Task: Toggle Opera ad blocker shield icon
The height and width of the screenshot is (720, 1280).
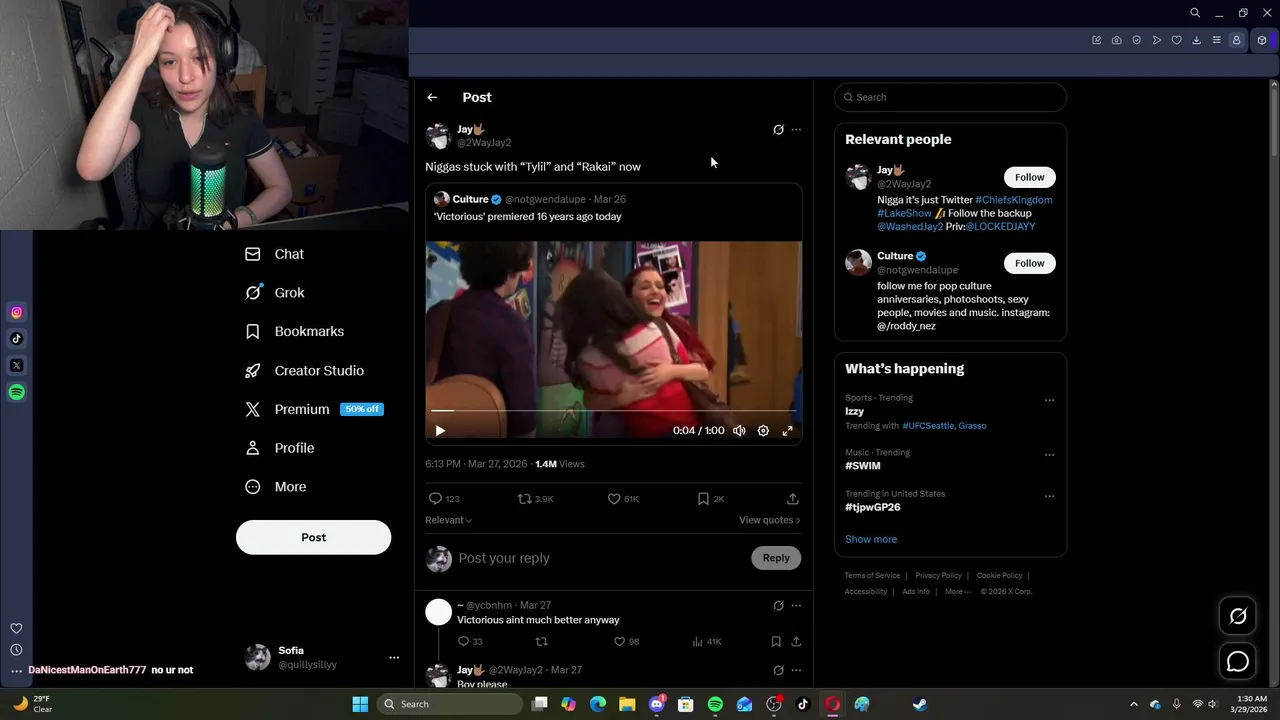Action: 1136,40
